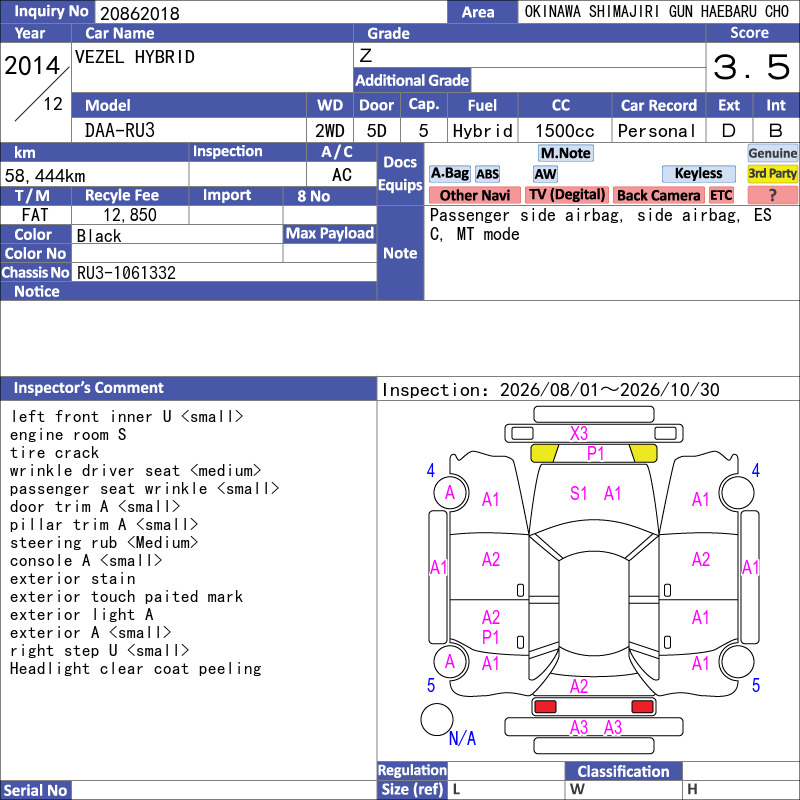Click the Additional Grade label
Screen dimensions: 800x800
(x=412, y=80)
